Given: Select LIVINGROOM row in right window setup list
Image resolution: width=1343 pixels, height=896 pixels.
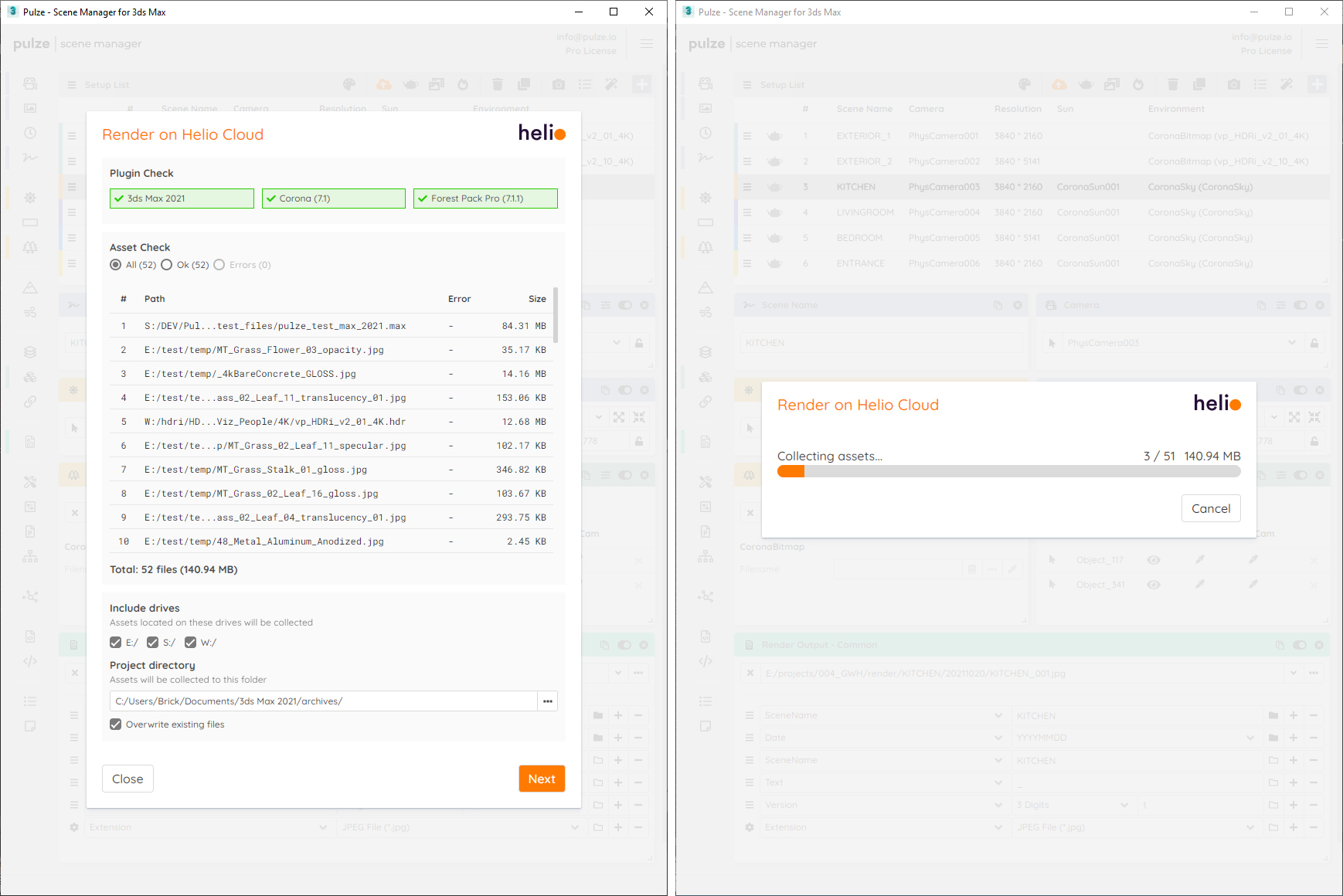Looking at the screenshot, I should point(1032,212).
